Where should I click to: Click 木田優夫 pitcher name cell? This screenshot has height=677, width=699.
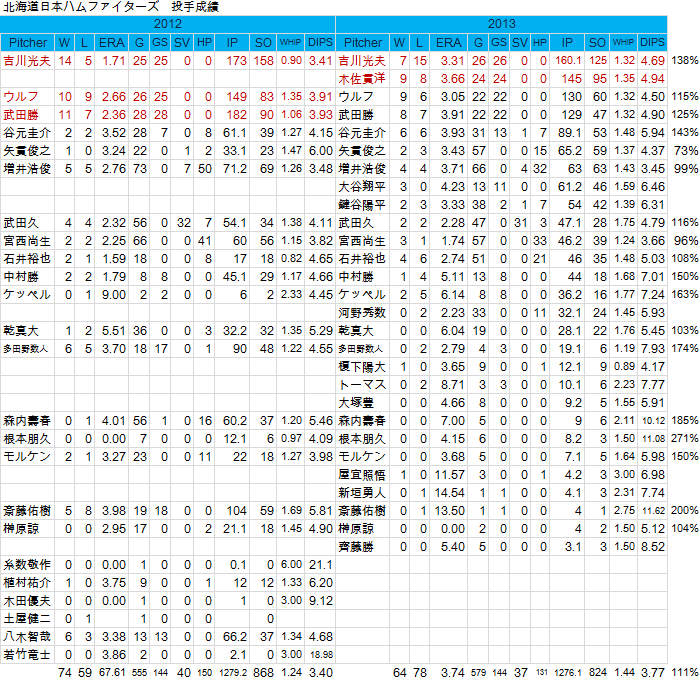(27, 601)
